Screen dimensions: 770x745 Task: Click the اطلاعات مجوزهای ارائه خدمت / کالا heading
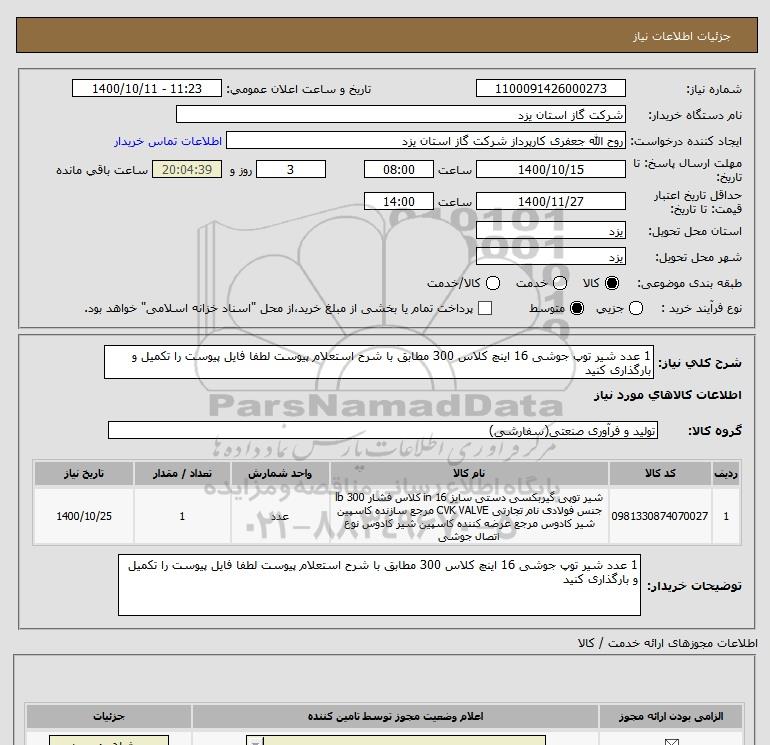(x=668, y=643)
